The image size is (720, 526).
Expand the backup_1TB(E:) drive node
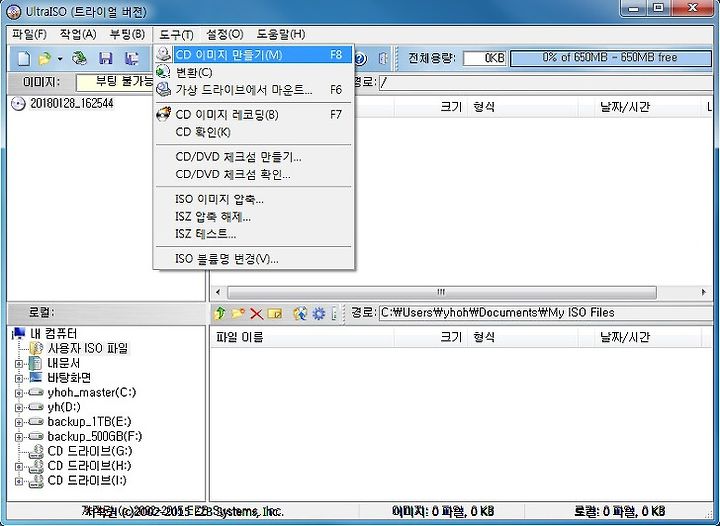pyautogui.click(x=19, y=422)
